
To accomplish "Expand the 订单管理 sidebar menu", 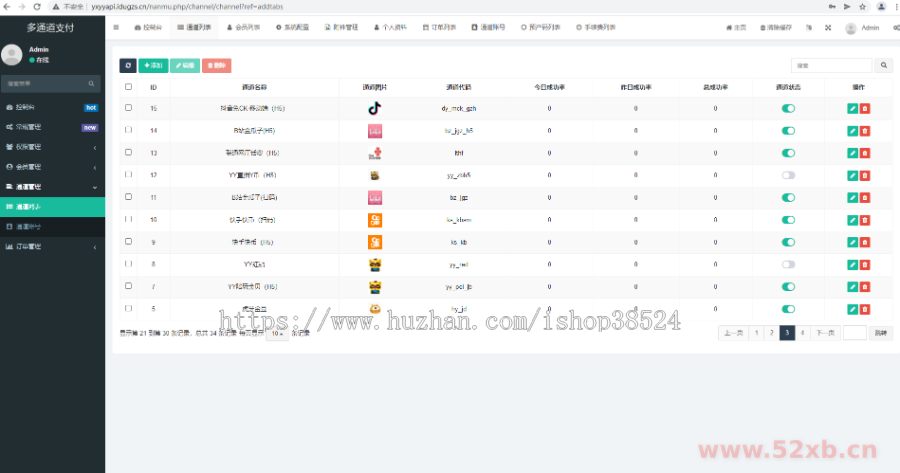I will point(52,246).
